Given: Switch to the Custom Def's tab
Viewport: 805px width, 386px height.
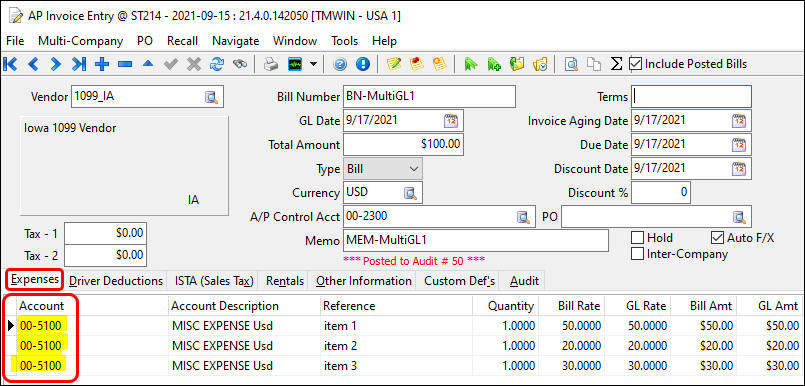Looking at the screenshot, I should pyautogui.click(x=459, y=281).
